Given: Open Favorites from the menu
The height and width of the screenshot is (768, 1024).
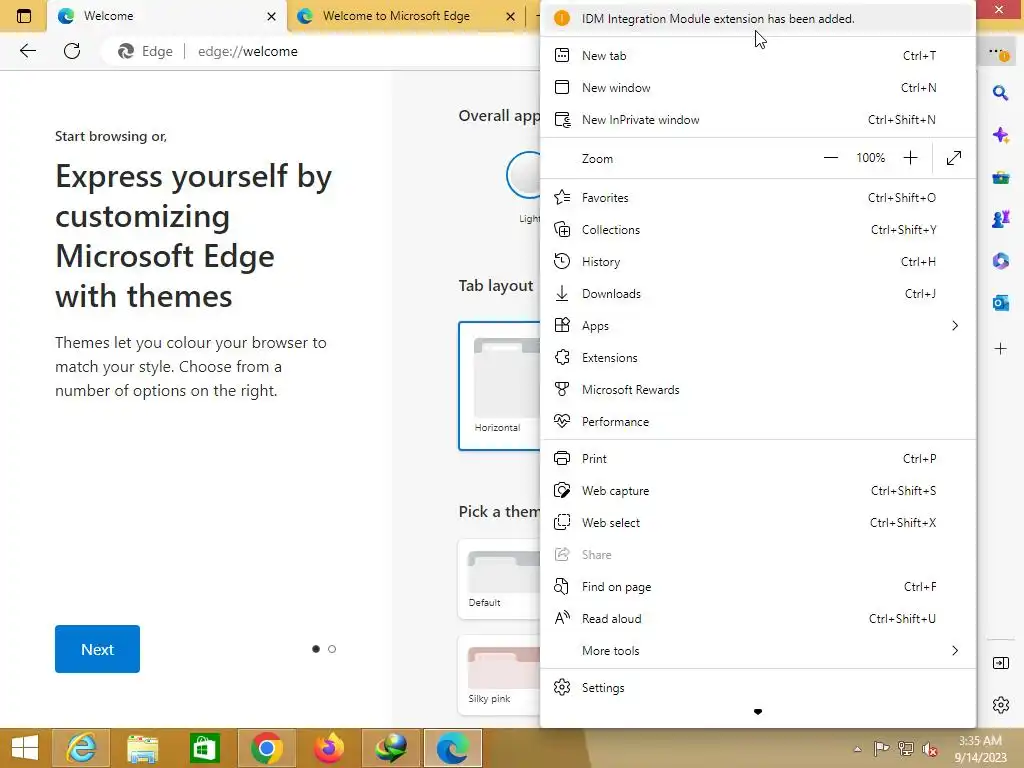Looking at the screenshot, I should pos(758,198).
